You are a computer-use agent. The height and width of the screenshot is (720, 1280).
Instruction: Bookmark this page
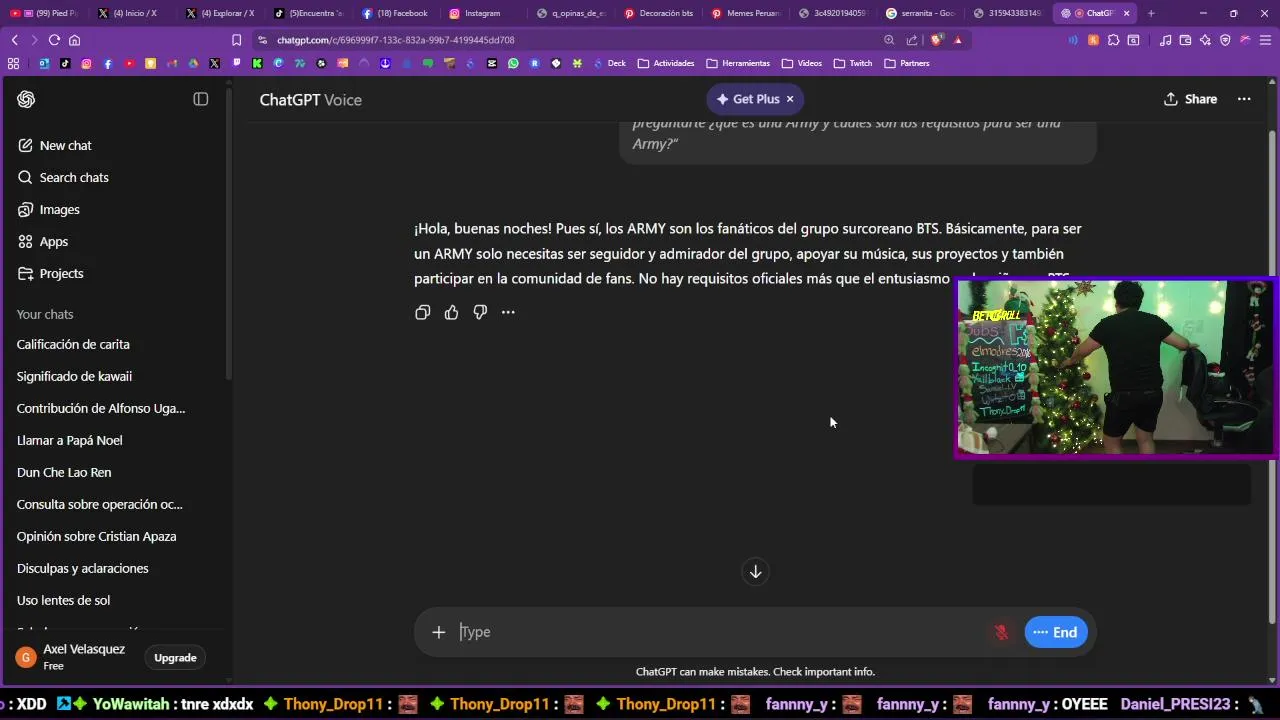[x=236, y=40]
